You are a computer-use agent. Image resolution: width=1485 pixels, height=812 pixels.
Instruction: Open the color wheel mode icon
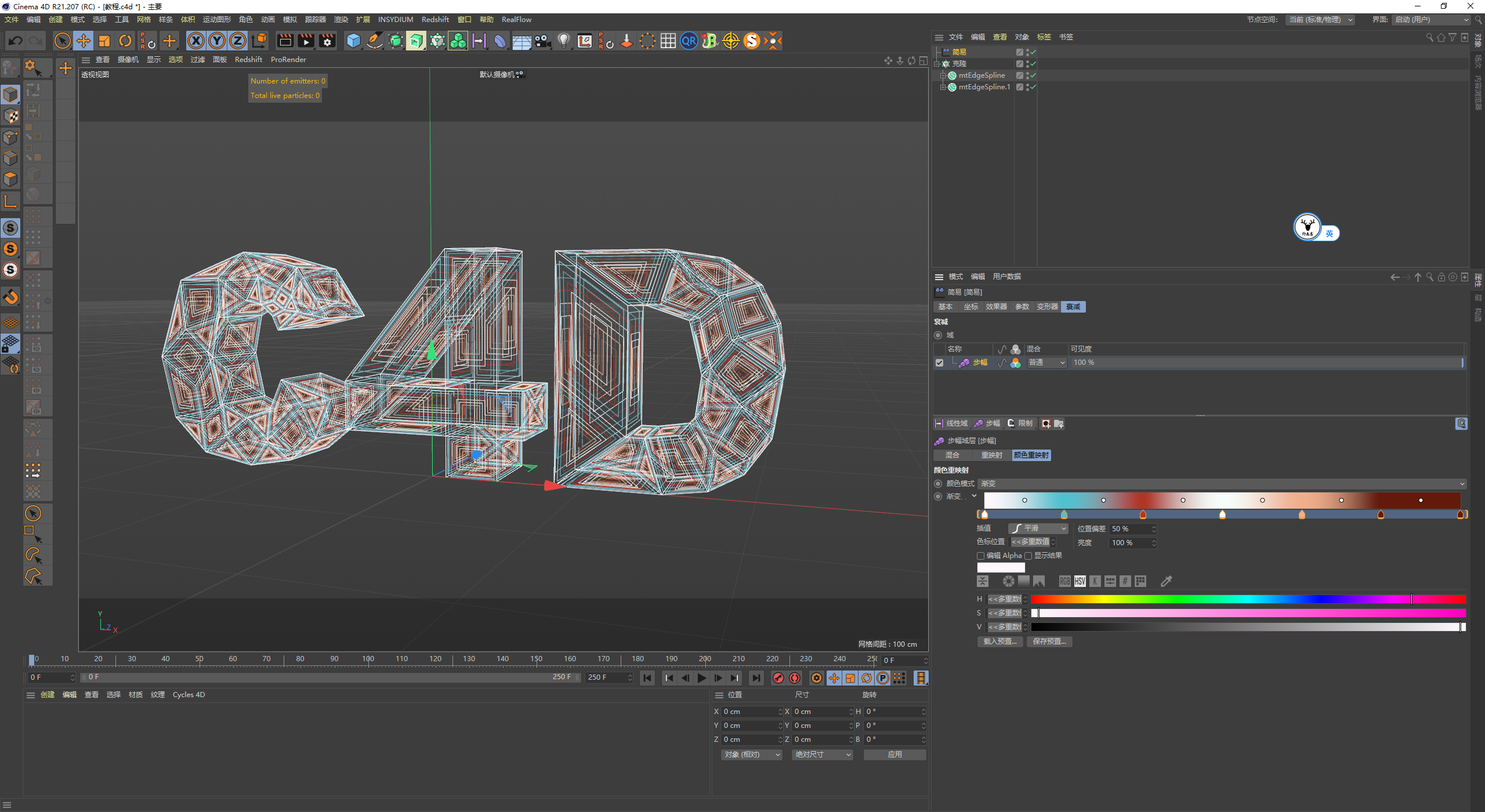point(1009,581)
